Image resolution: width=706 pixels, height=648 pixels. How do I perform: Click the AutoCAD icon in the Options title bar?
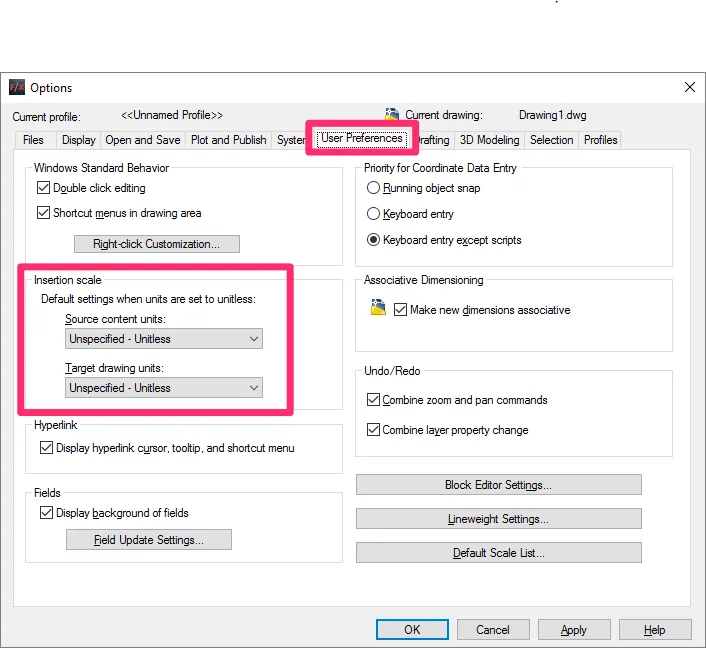(x=17, y=88)
